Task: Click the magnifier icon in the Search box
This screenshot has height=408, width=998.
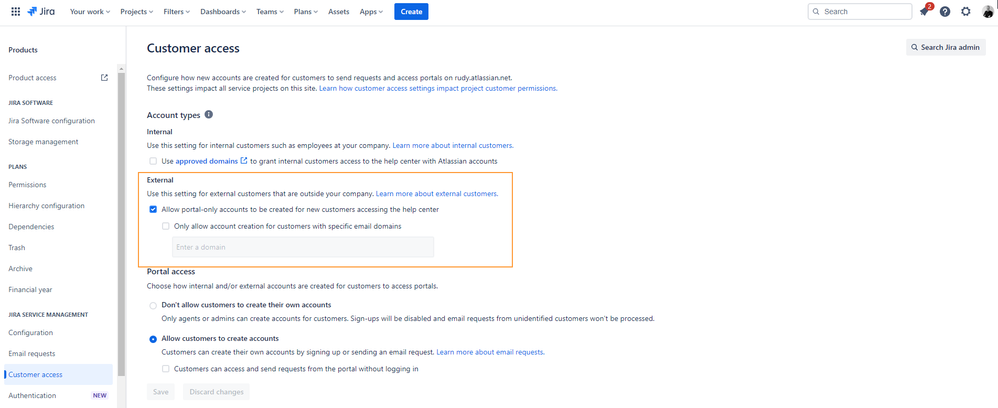Action: pyautogui.click(x=817, y=11)
